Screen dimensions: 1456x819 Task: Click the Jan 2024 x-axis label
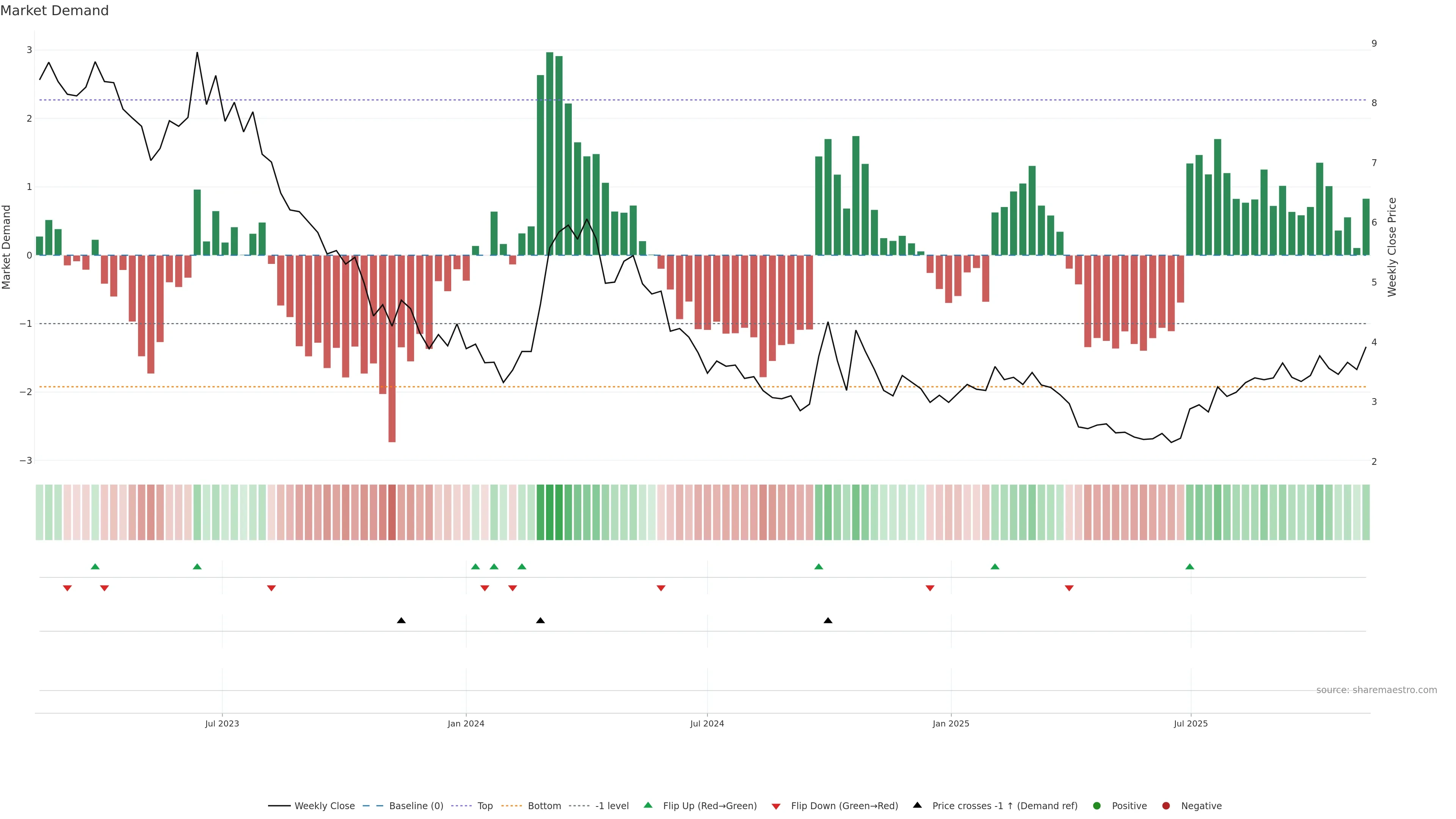pyautogui.click(x=466, y=723)
